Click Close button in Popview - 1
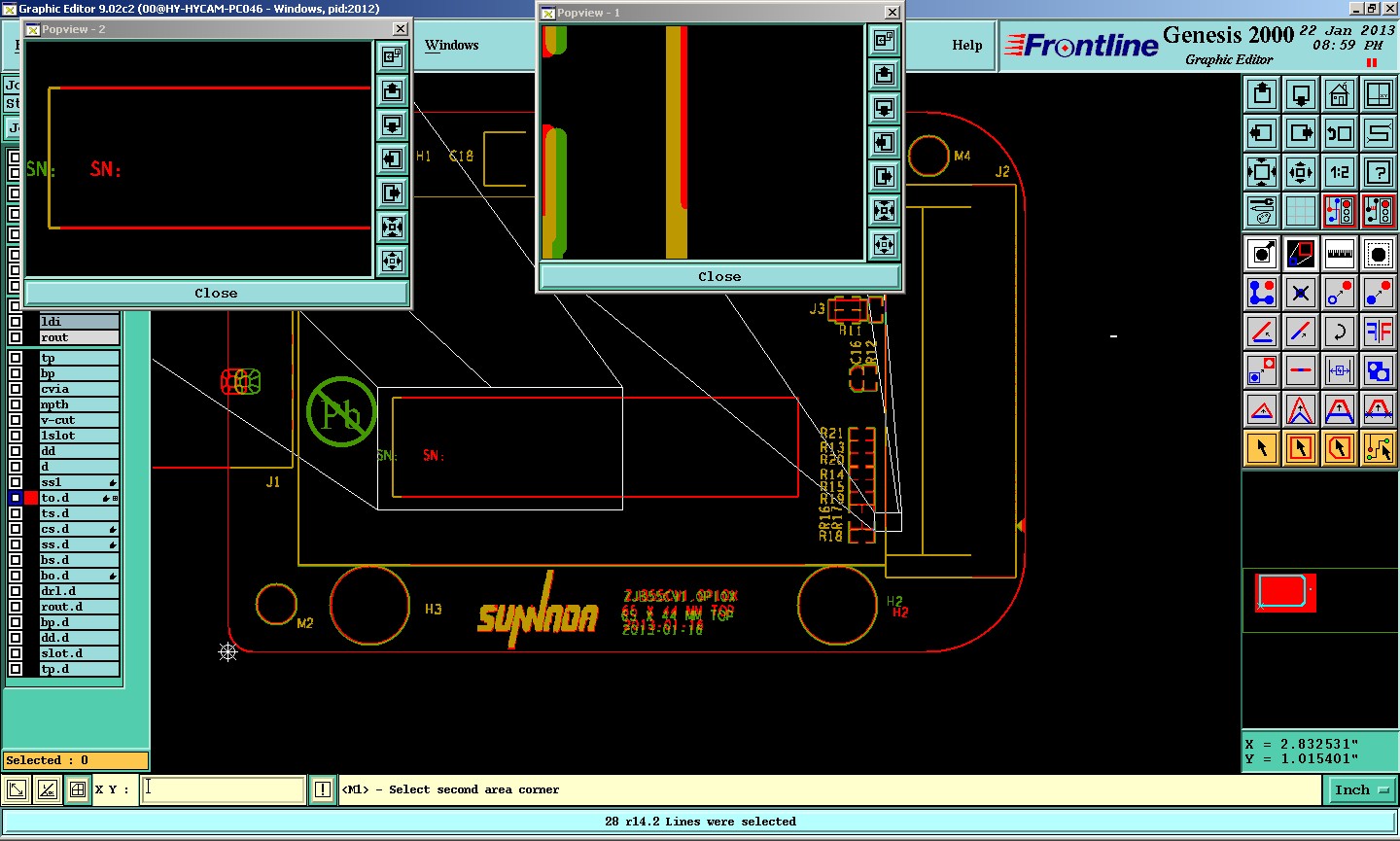The height and width of the screenshot is (841, 1400). tap(719, 276)
